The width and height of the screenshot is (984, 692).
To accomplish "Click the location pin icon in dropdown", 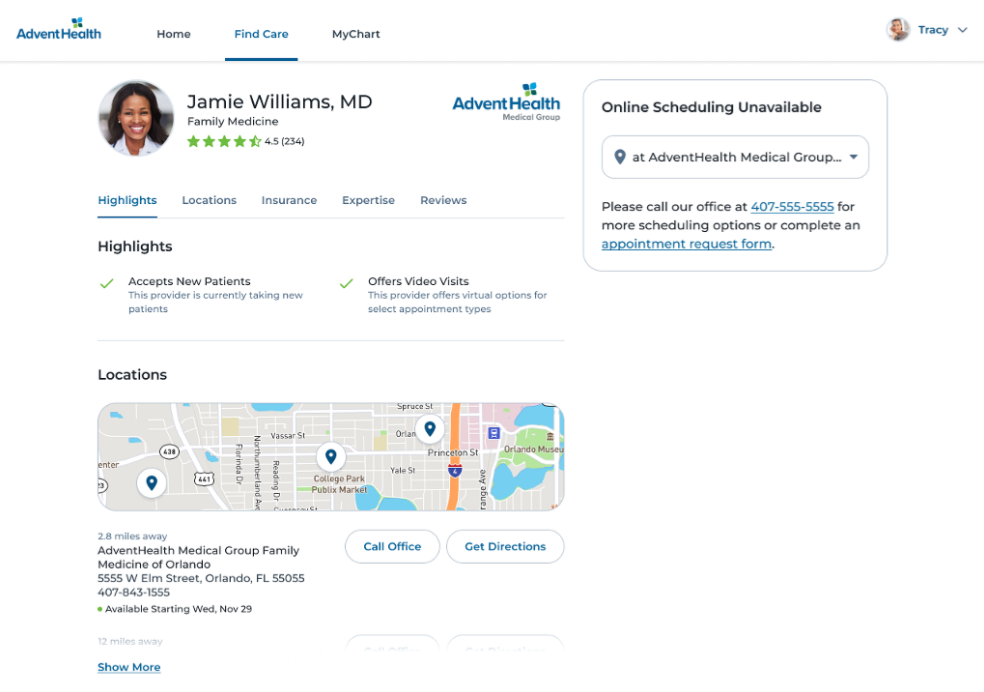I will (x=619, y=157).
